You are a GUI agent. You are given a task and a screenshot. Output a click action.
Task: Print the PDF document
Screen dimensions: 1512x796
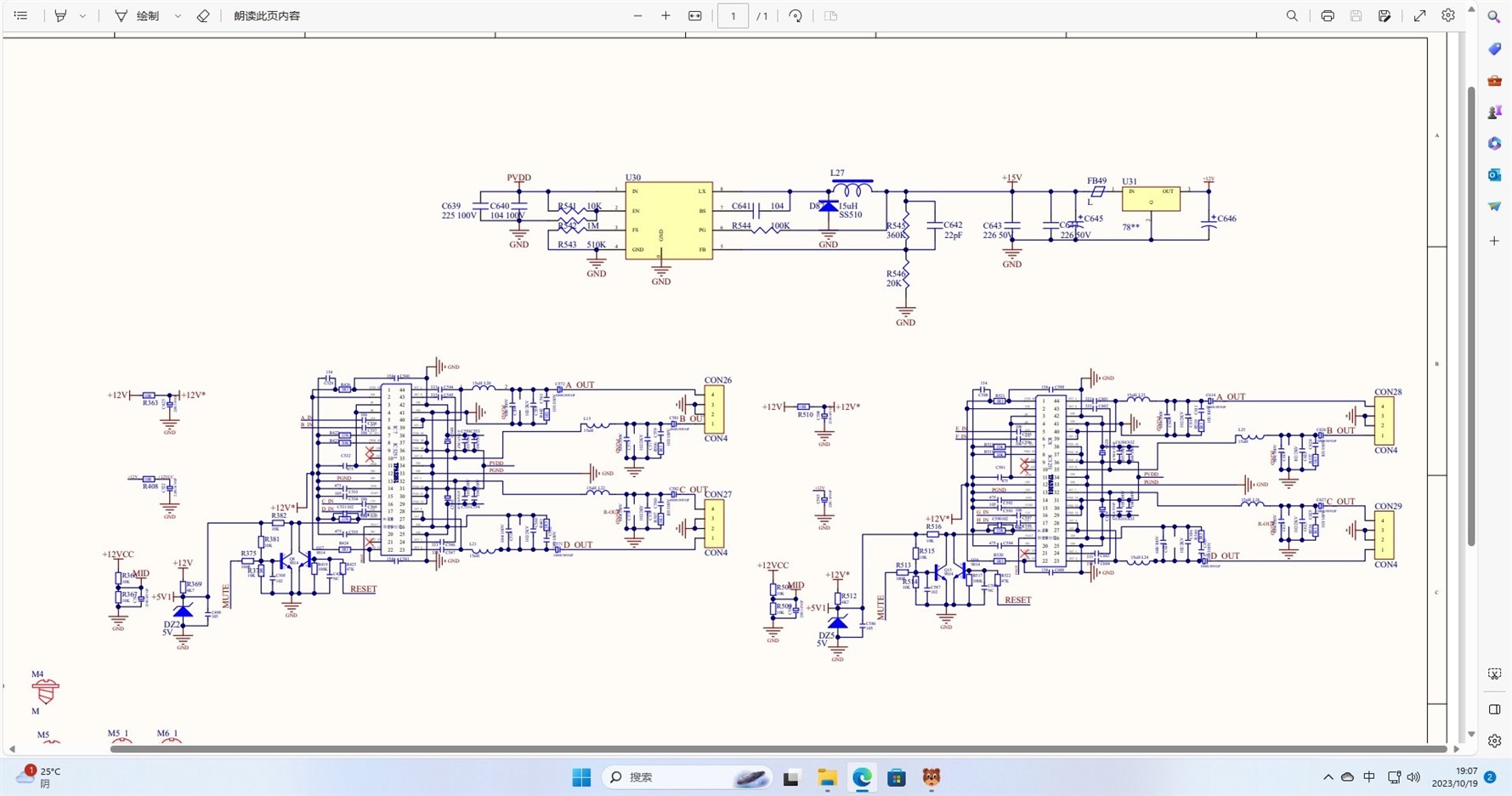1327,16
